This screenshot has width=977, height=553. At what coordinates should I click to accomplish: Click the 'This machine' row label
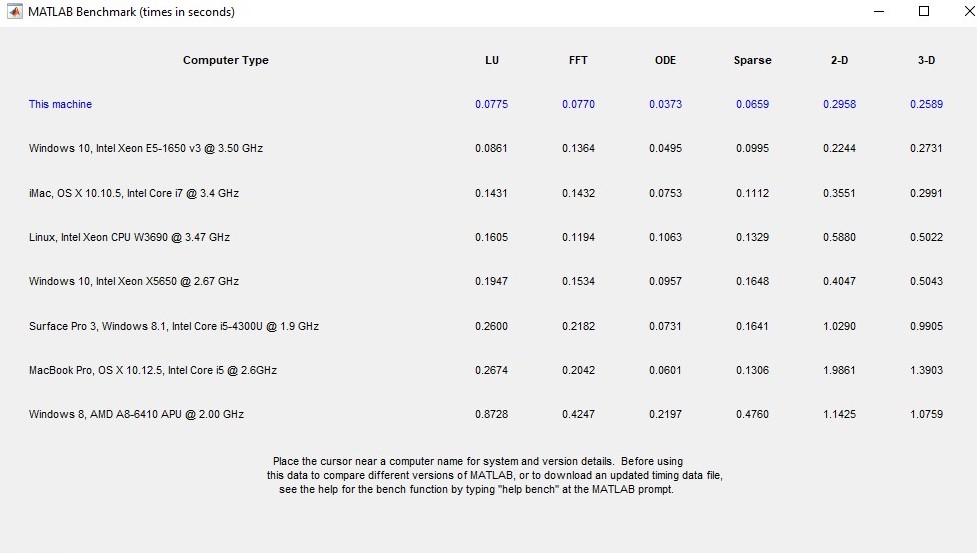60,104
